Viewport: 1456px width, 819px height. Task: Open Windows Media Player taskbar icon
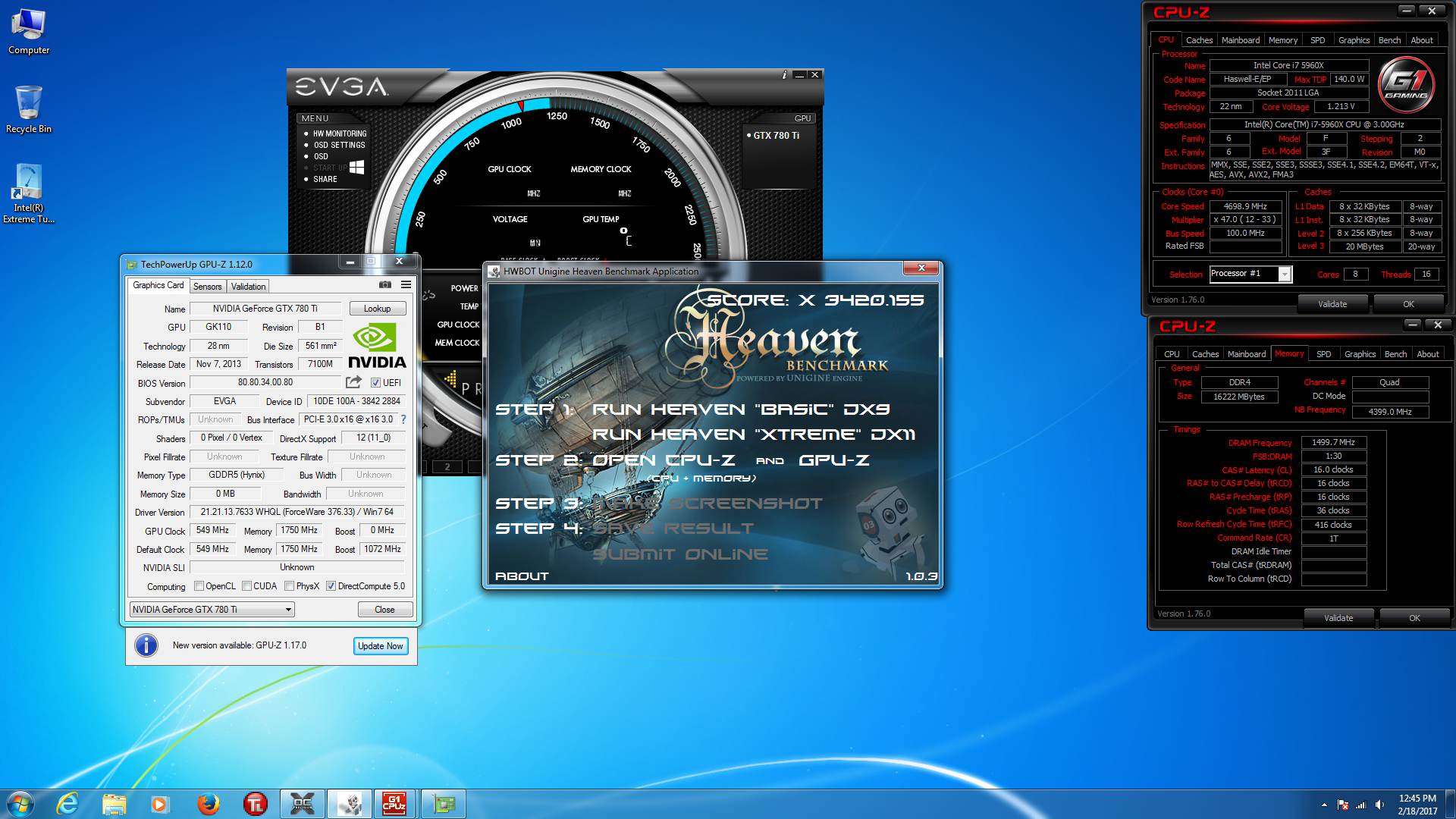[x=159, y=804]
